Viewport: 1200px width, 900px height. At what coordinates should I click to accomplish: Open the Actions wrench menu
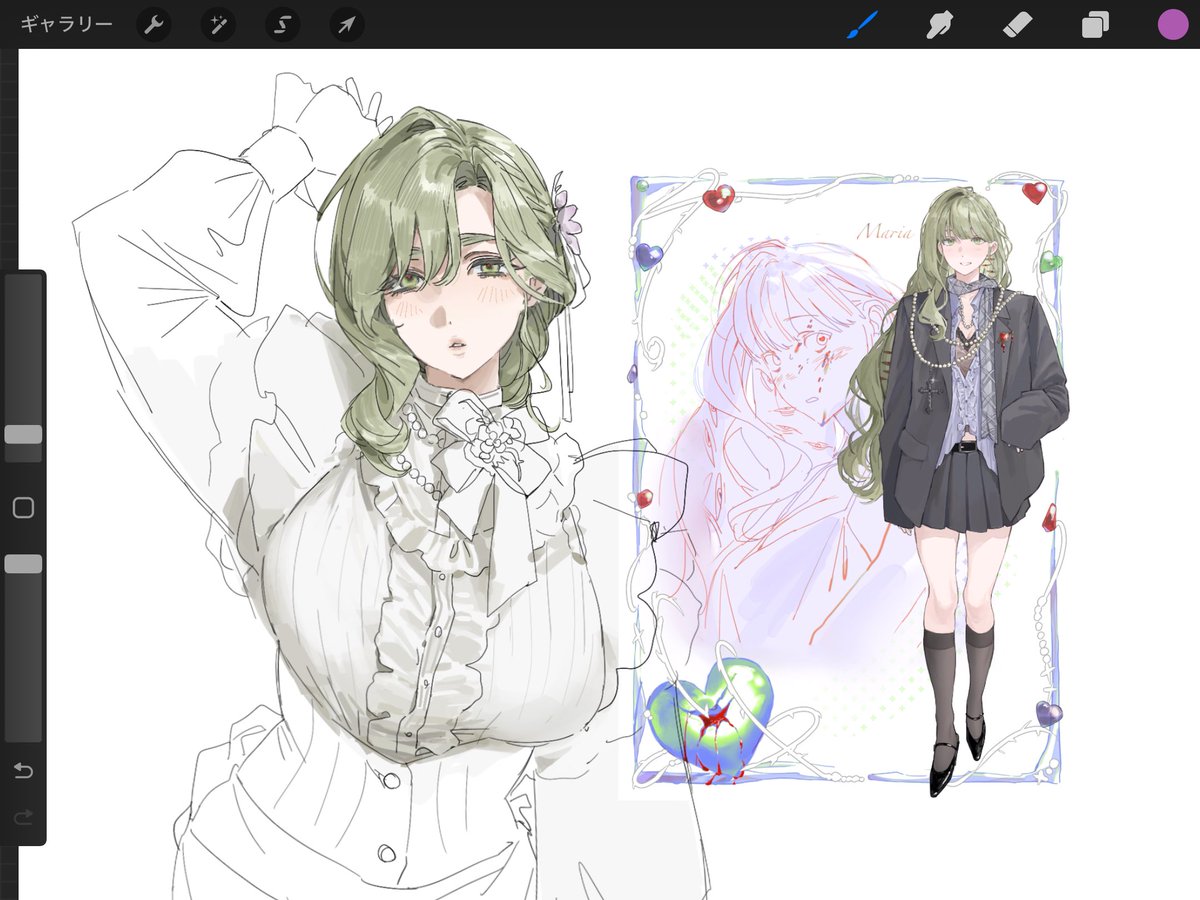(153, 24)
